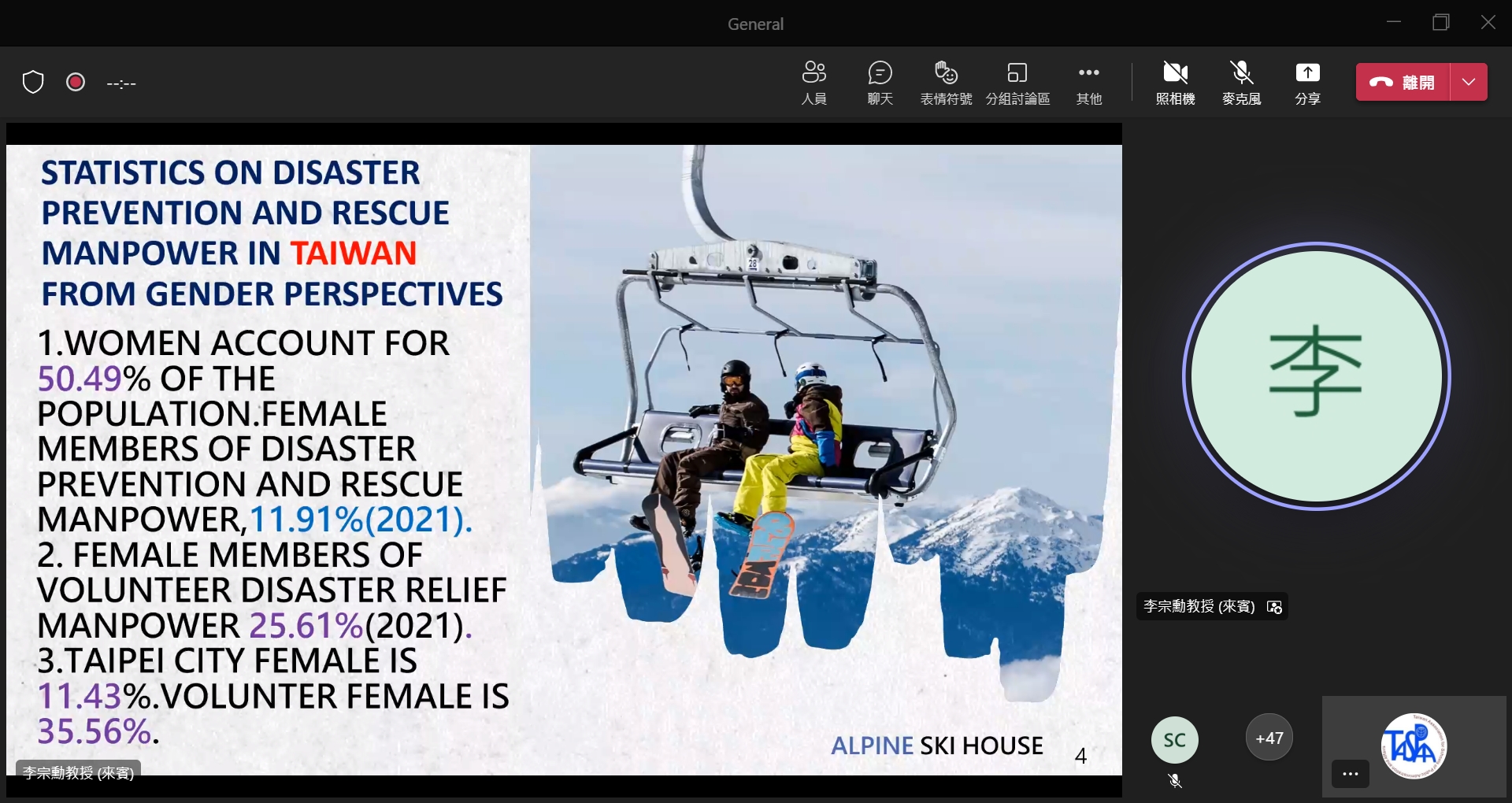Viewport: 1512px width, 803px height.
Task: Open the Chat (聊天) panel
Action: coord(880,82)
